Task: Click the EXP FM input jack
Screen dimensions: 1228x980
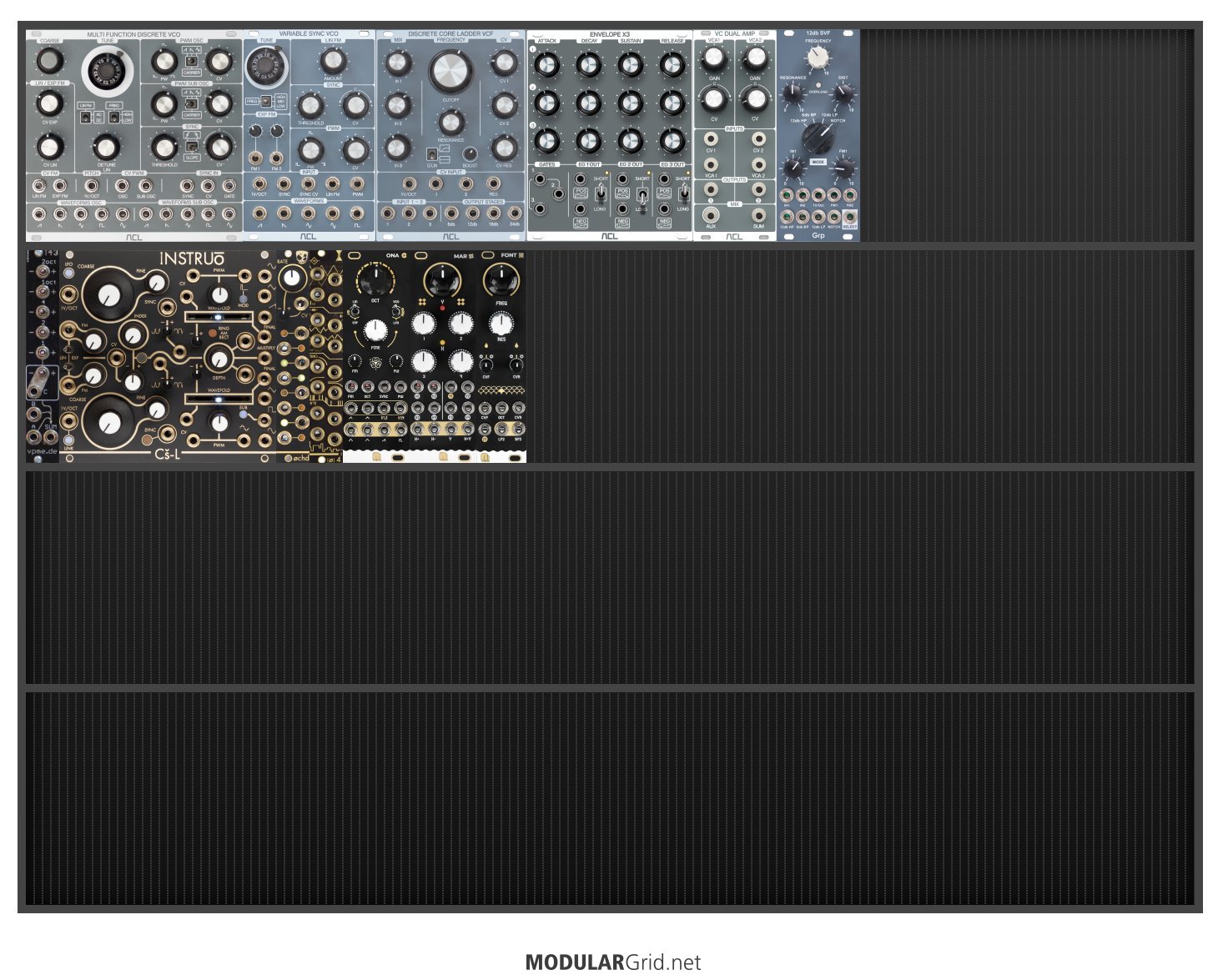Action: coord(60,185)
